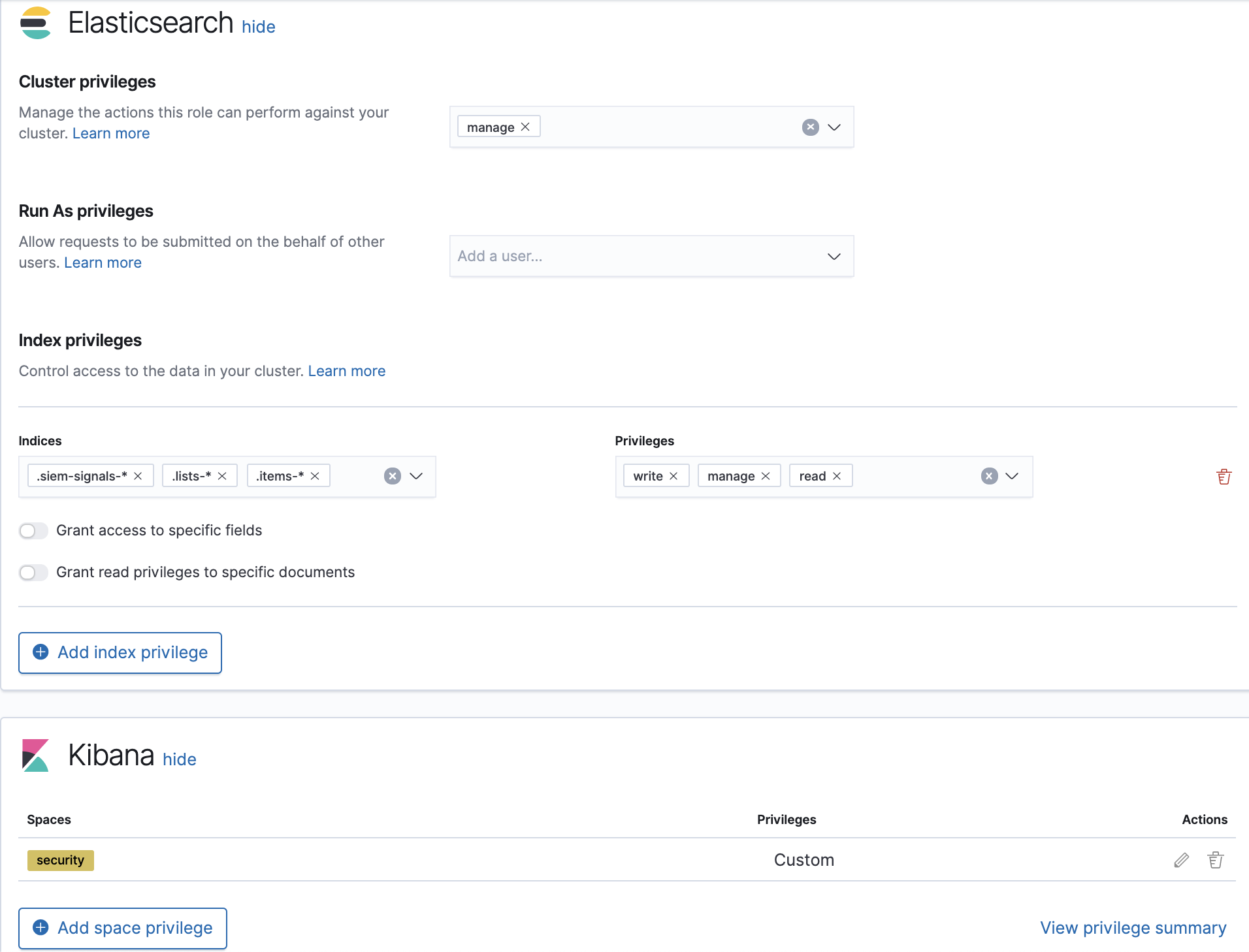This screenshot has height=952, width=1249.
Task: Remove the .siem-signals-* index tag
Action: (138, 476)
